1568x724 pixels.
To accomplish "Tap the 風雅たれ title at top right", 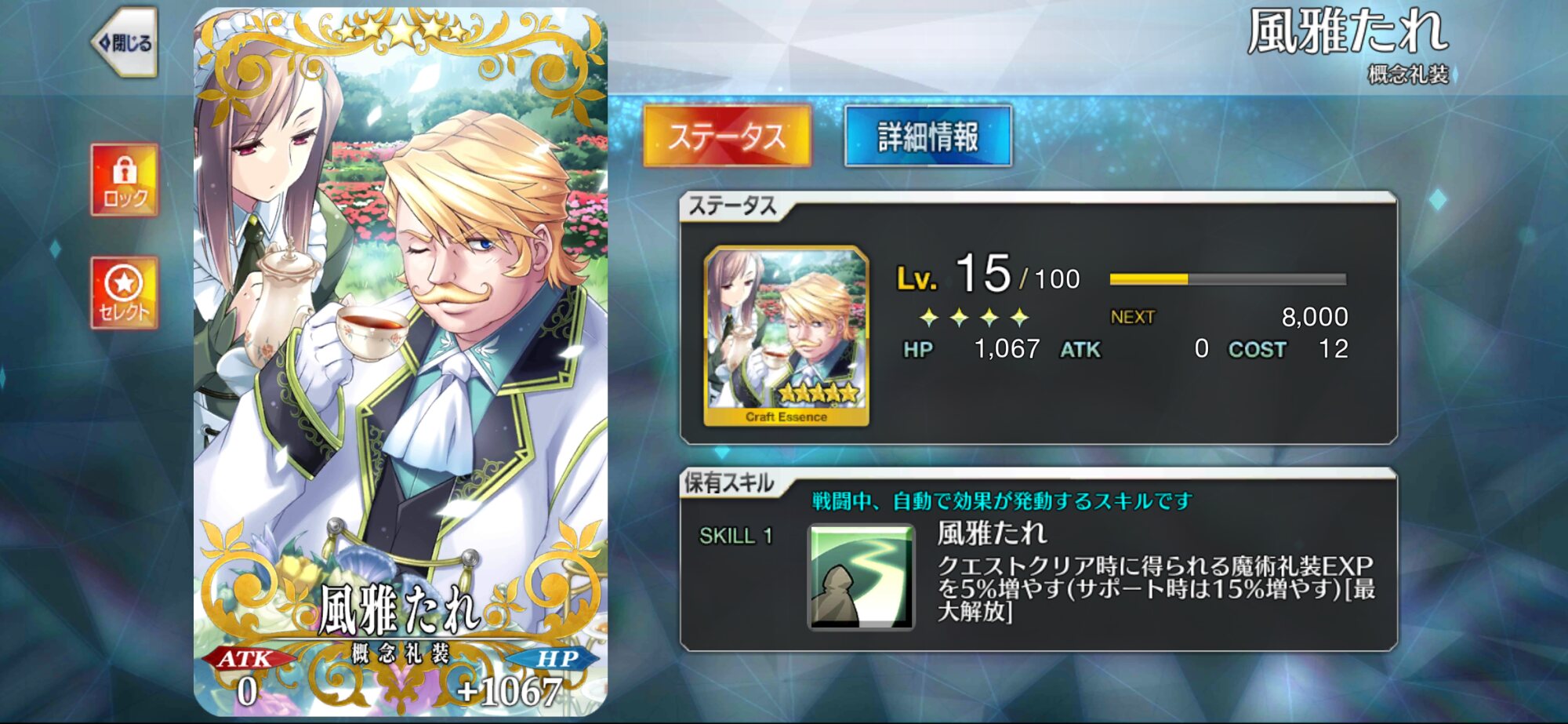I will click(x=1347, y=32).
